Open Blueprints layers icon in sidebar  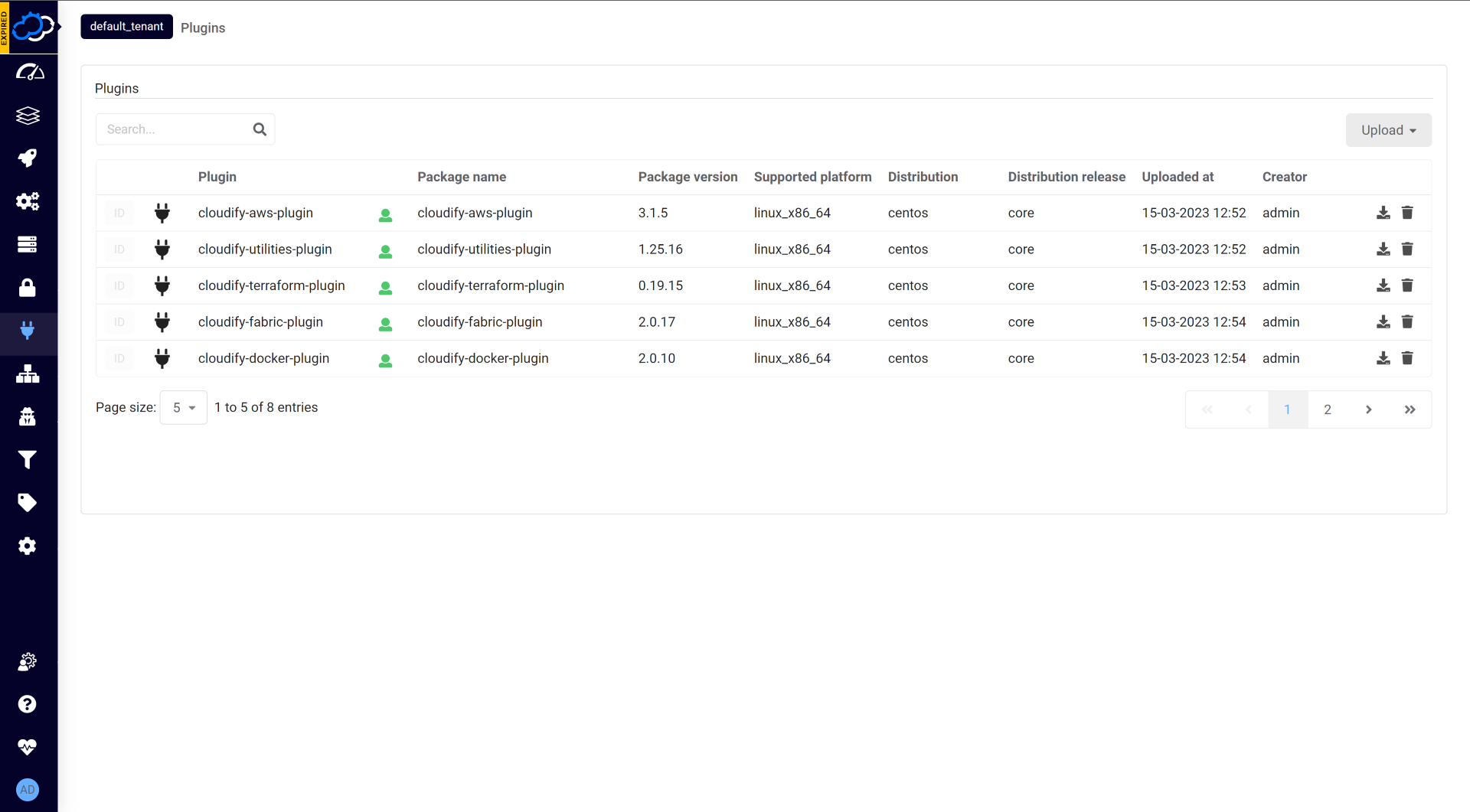(x=28, y=116)
